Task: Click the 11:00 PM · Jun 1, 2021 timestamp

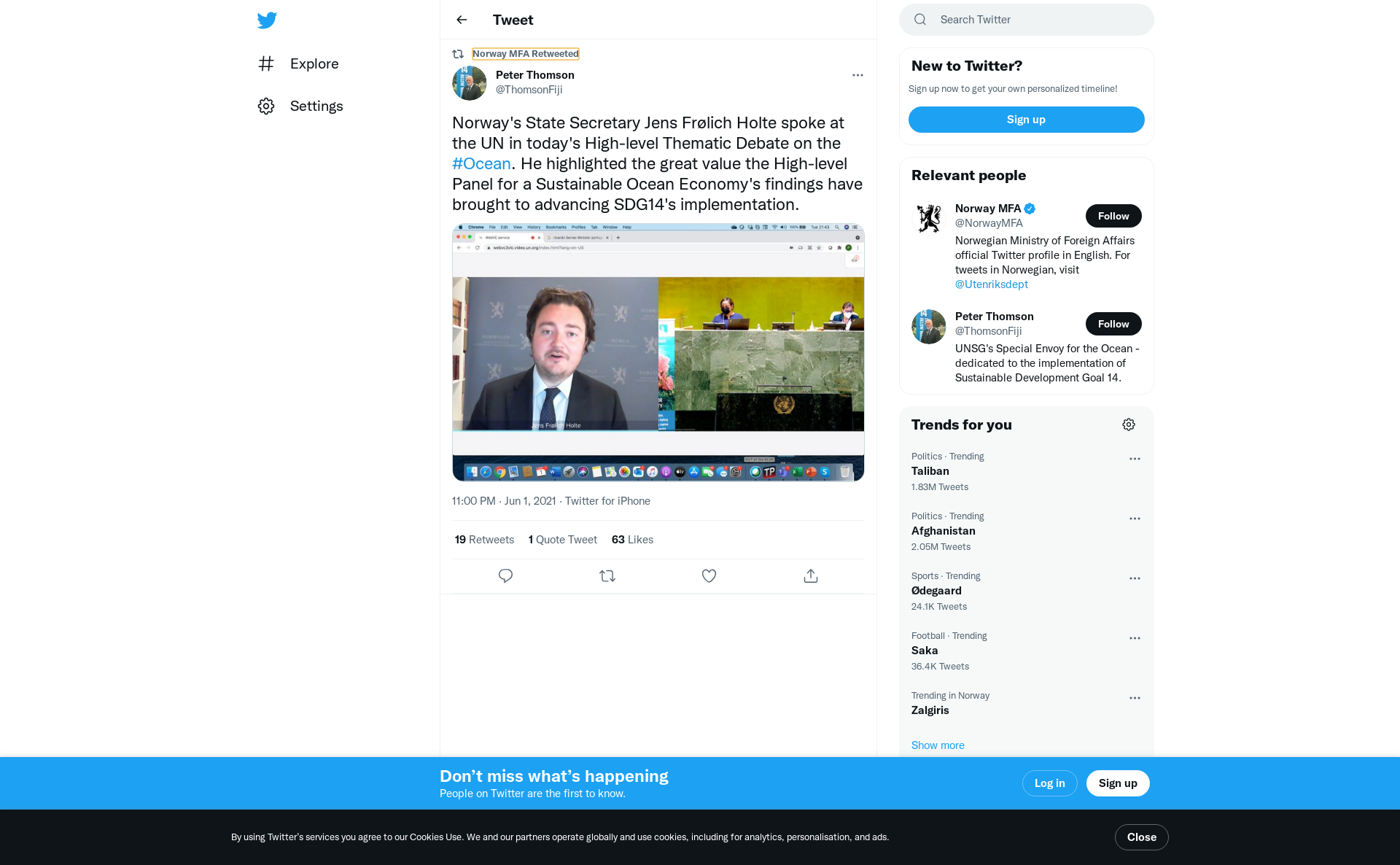Action: [504, 501]
